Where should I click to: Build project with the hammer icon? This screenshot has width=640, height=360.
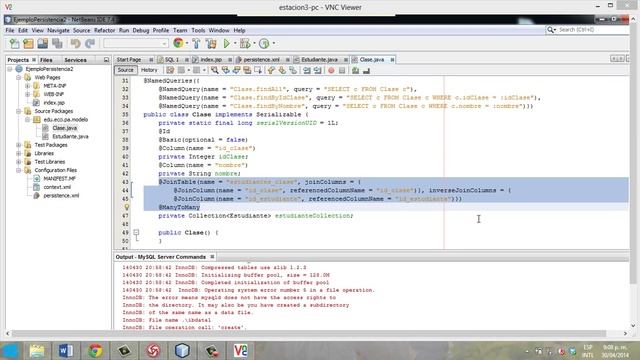point(196,43)
